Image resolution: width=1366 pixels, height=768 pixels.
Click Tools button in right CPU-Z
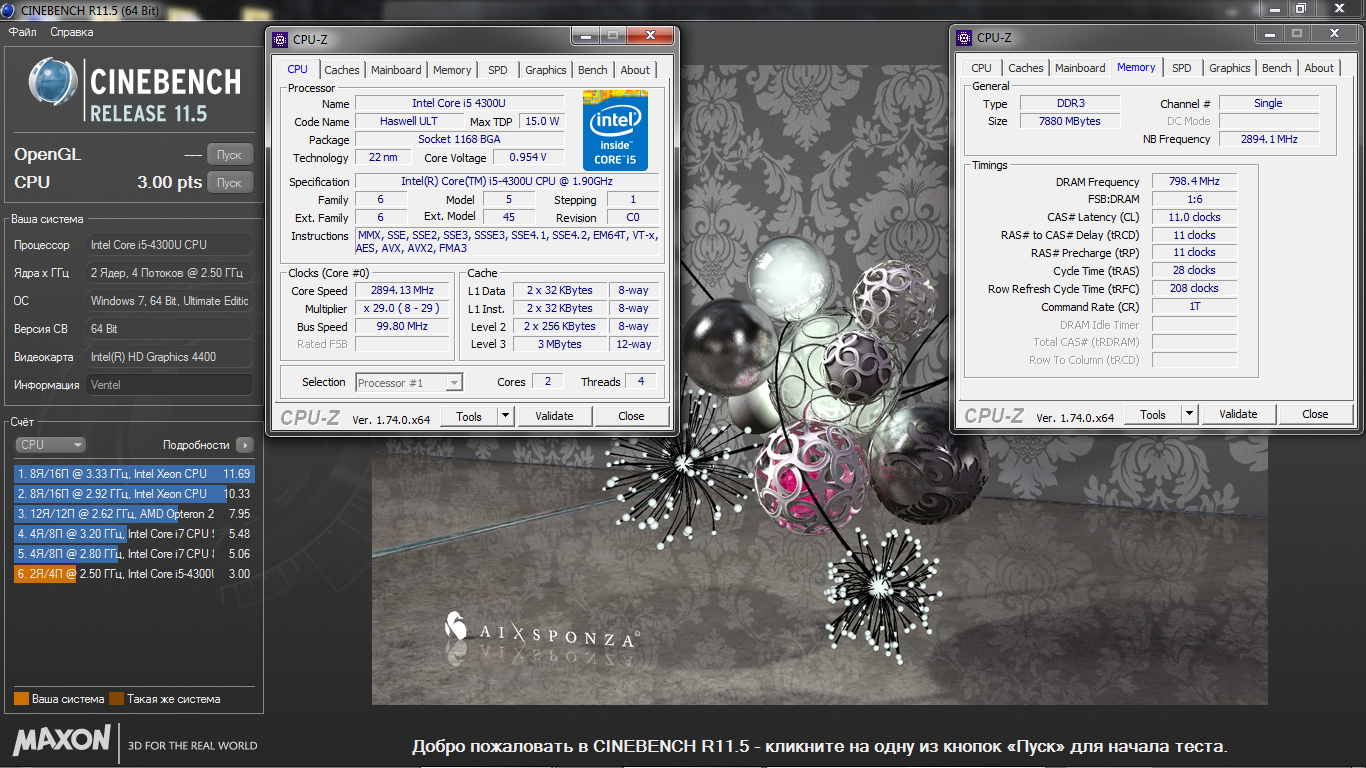1153,414
